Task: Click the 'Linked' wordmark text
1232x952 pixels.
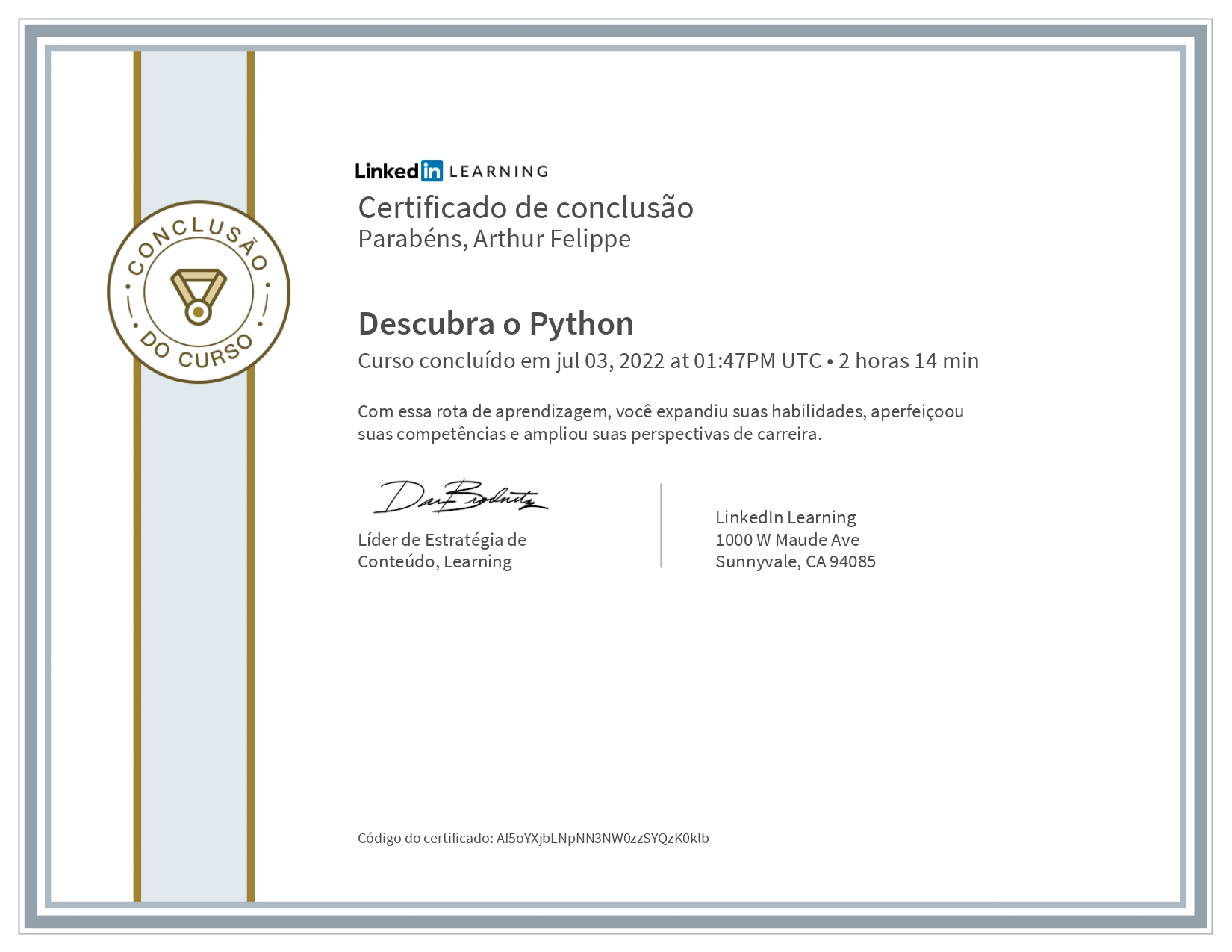Action: click(x=388, y=171)
